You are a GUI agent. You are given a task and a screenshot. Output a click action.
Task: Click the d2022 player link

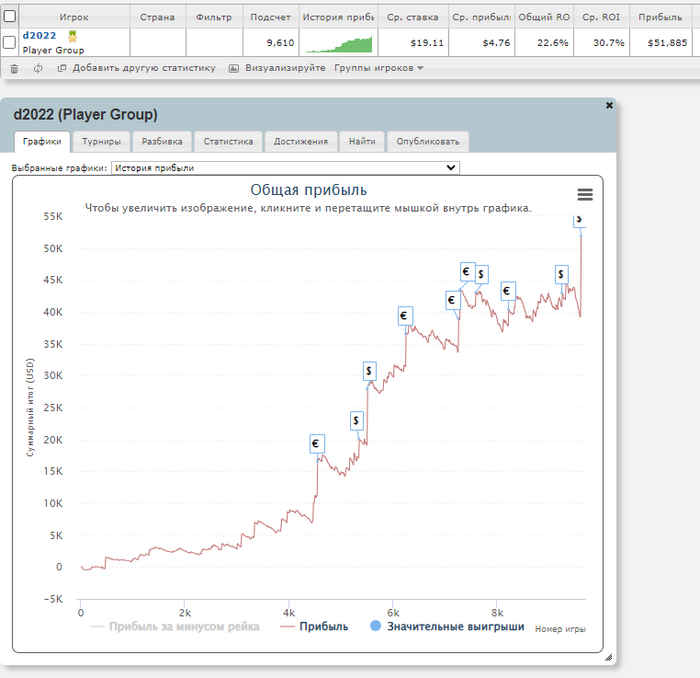pos(39,36)
